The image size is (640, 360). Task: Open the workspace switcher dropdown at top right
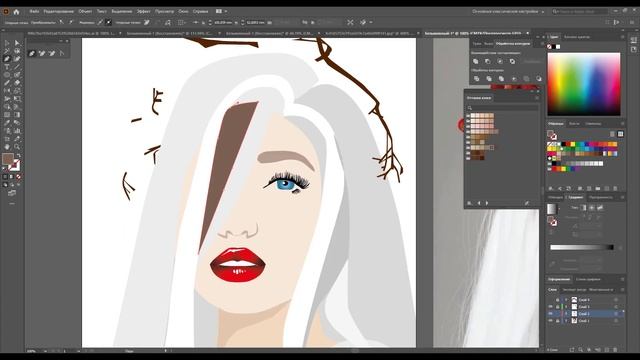(508, 11)
